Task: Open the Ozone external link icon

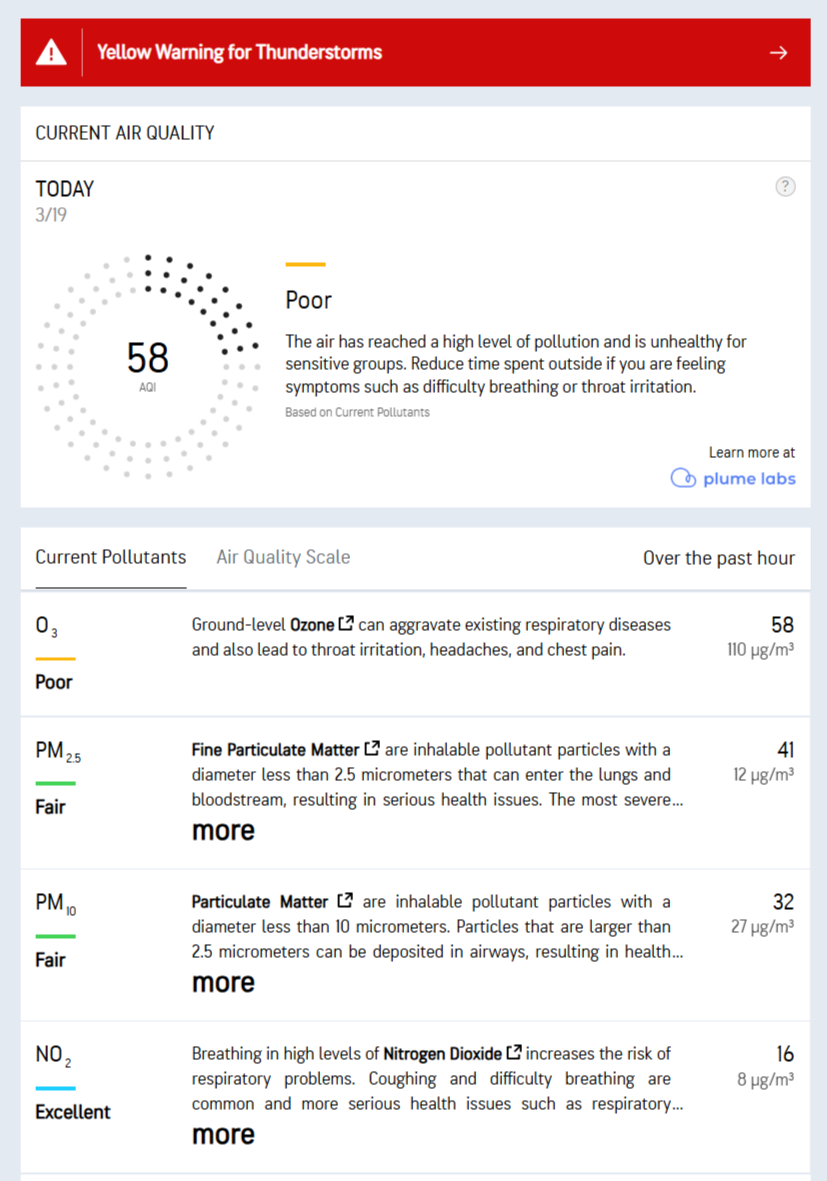Action: [346, 624]
